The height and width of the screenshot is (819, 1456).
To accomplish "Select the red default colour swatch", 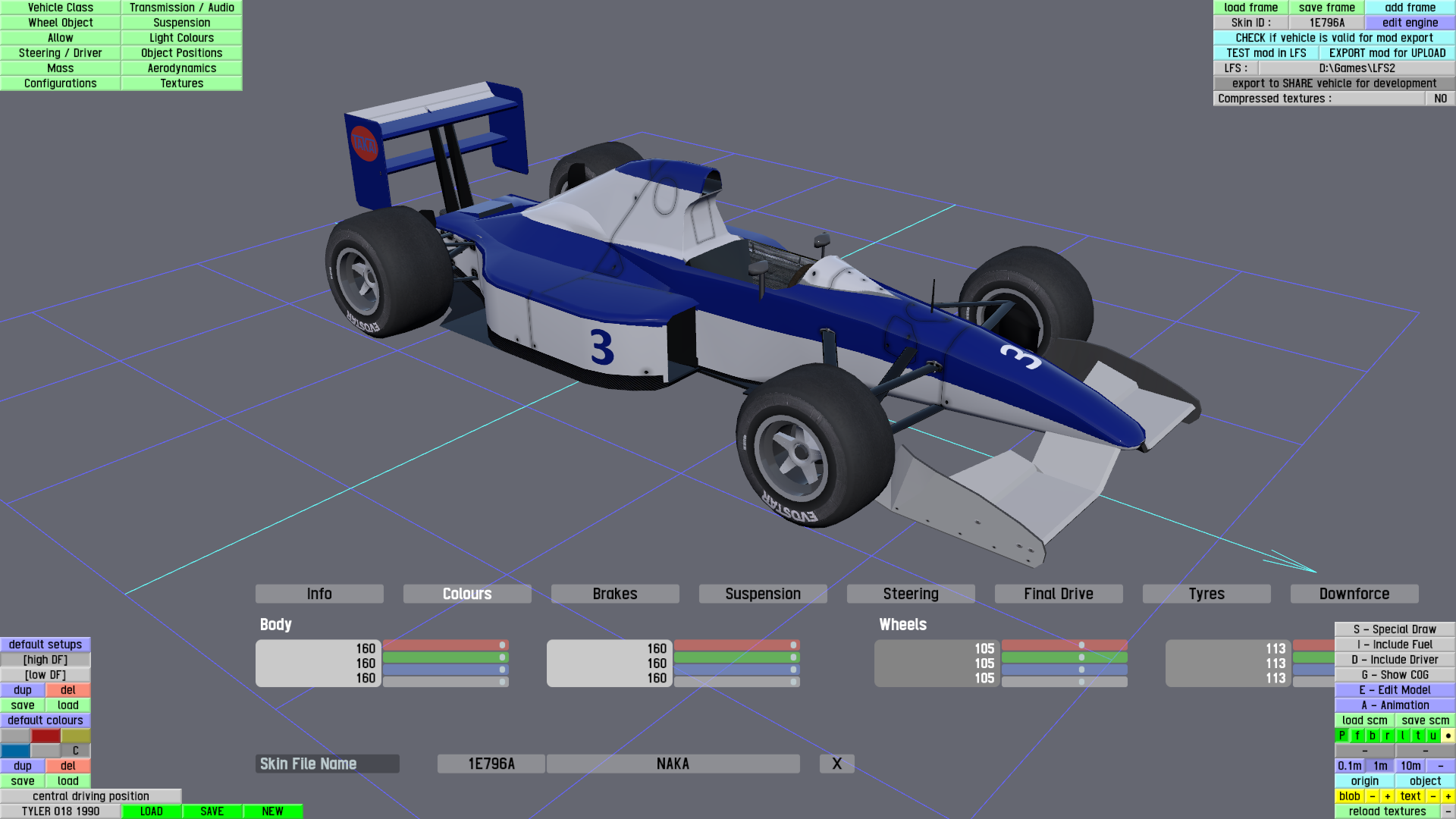I will coord(45,736).
